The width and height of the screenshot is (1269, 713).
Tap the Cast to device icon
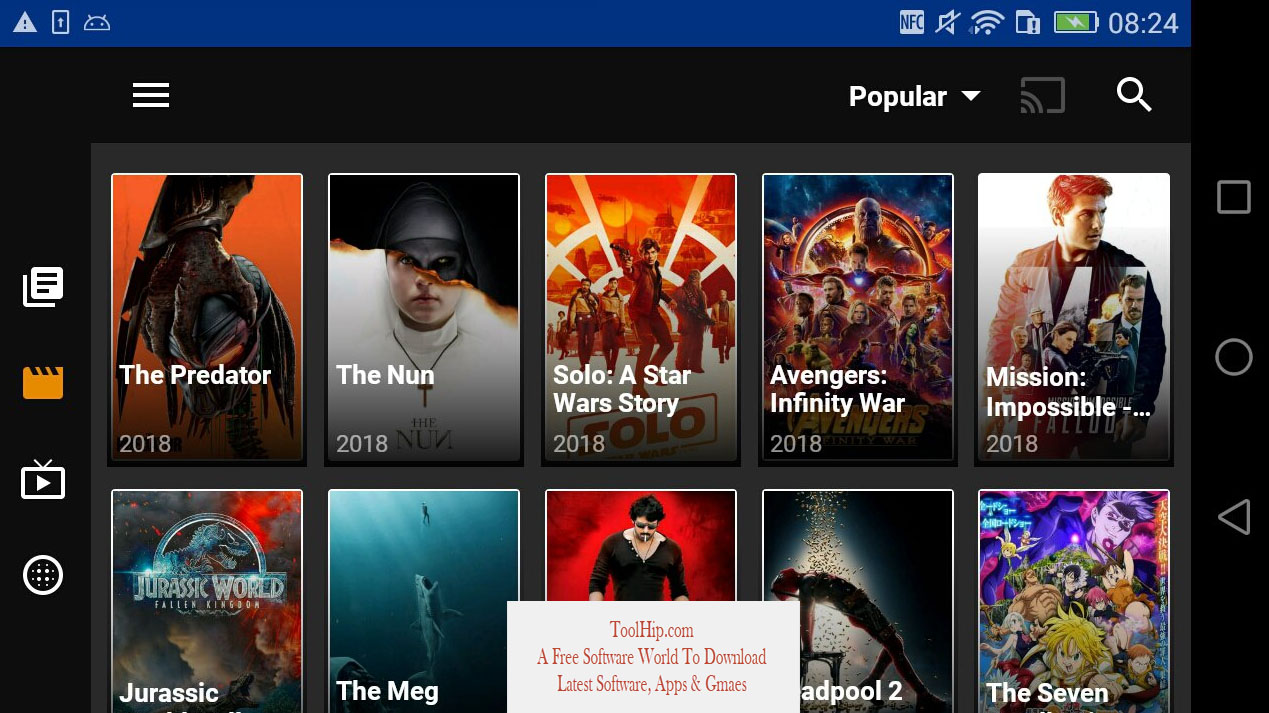[x=1042, y=96]
